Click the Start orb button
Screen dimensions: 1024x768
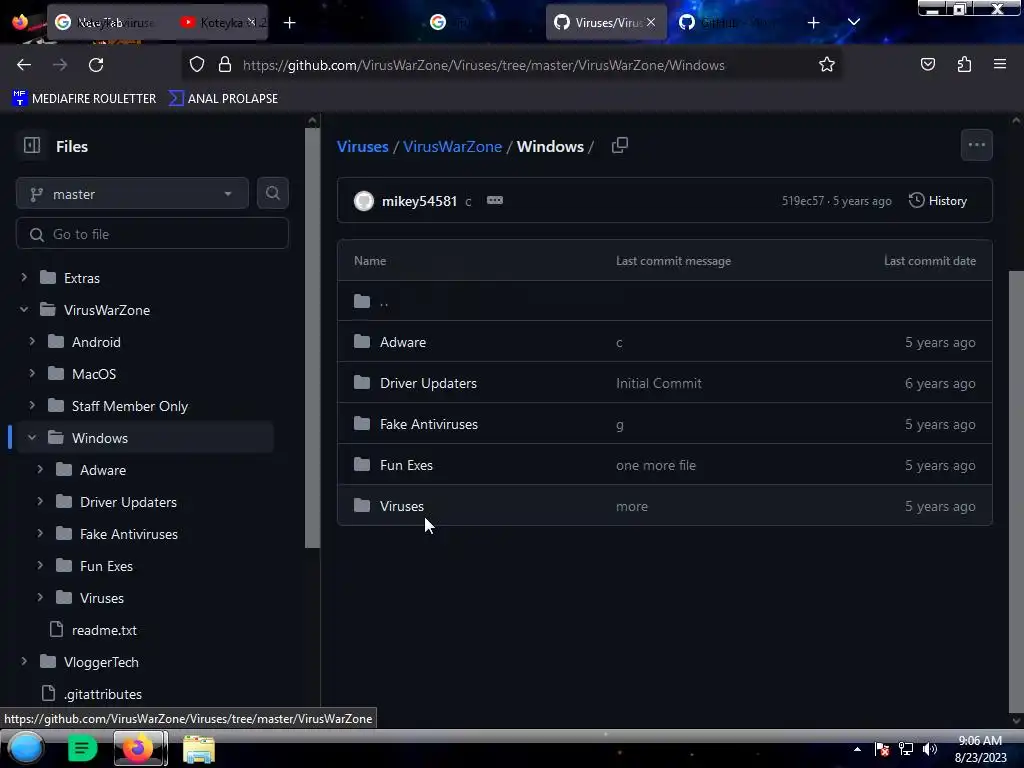(x=25, y=748)
